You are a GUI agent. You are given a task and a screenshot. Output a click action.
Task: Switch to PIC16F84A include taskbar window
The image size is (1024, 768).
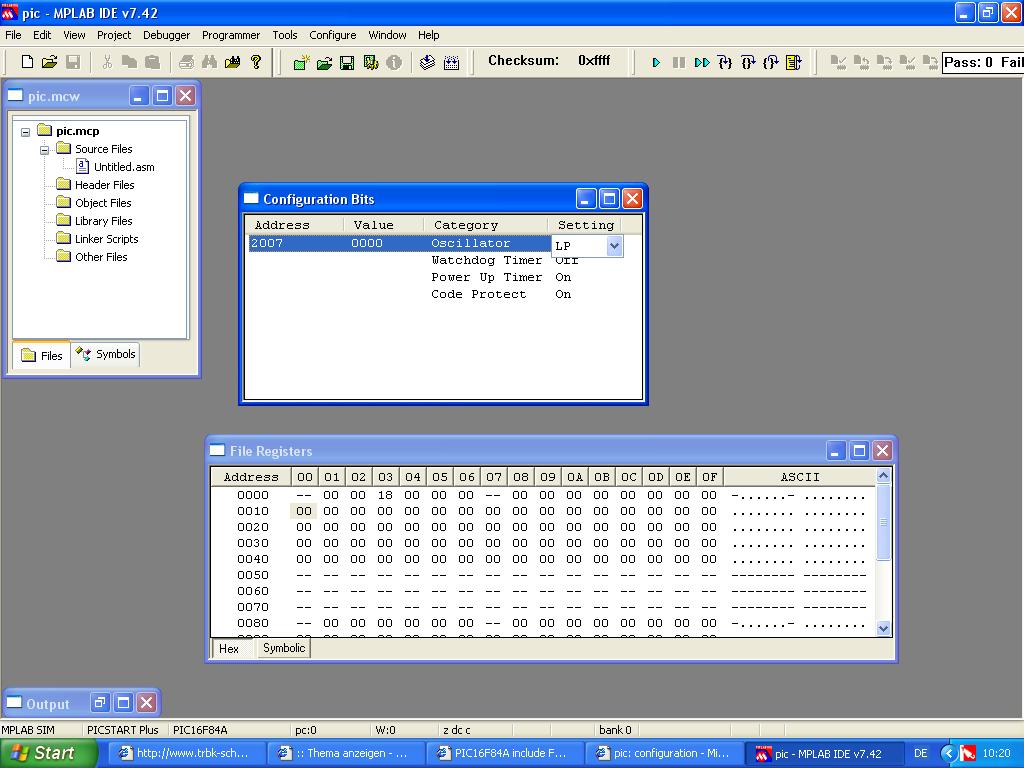click(x=503, y=754)
